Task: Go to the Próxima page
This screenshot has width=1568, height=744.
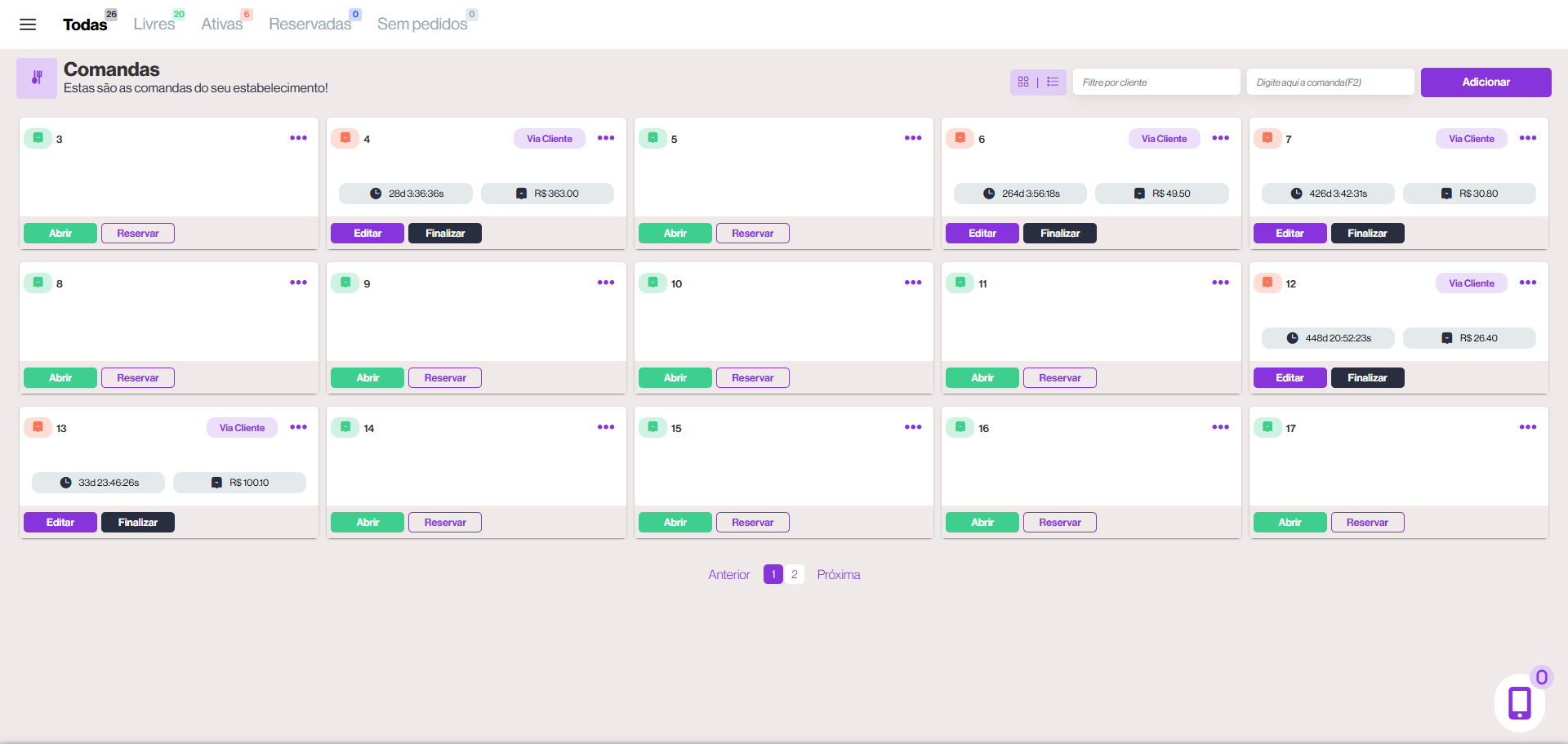Action: [839, 575]
